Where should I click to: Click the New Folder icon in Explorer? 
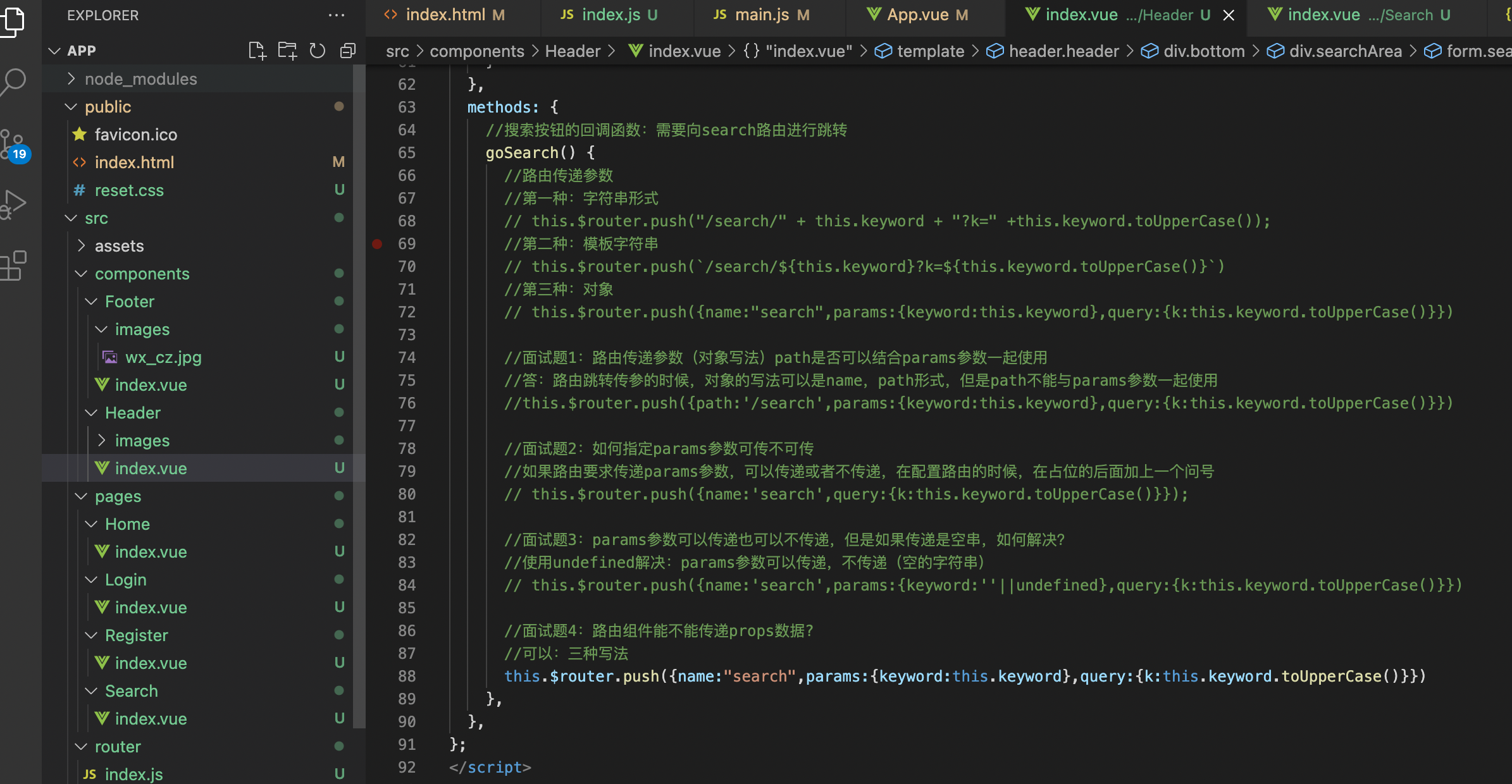287,51
